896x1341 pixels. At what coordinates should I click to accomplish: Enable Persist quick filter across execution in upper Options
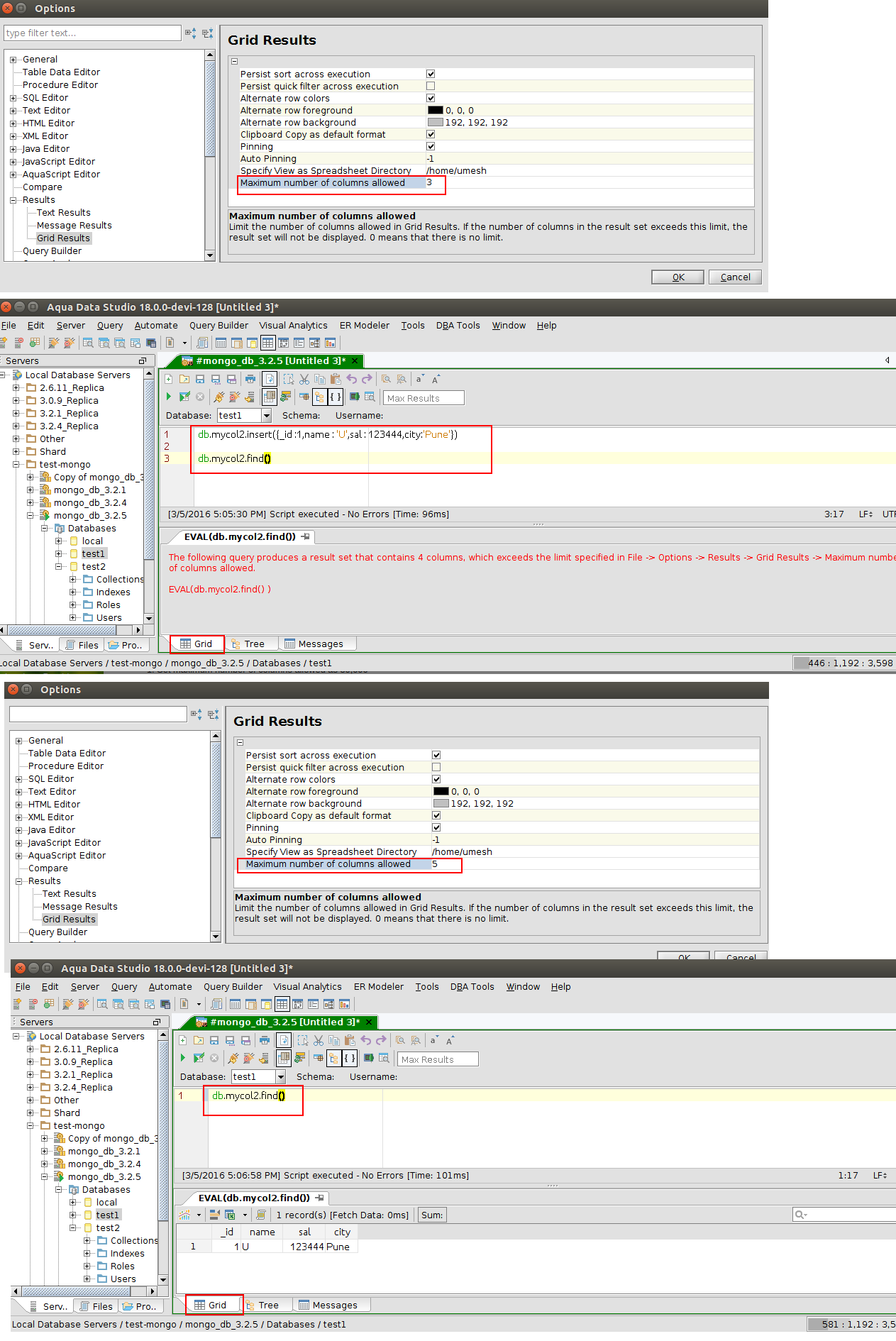(431, 87)
